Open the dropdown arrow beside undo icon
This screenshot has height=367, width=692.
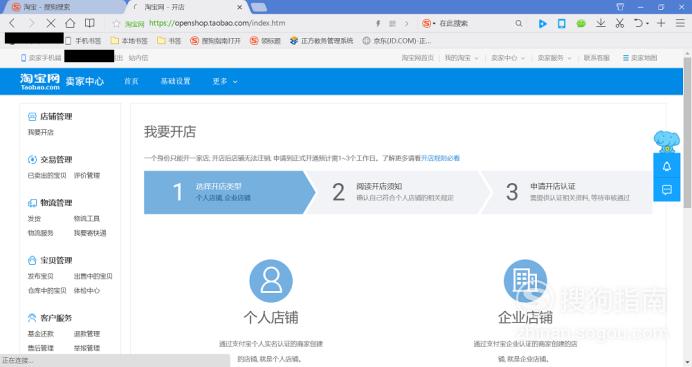click(x=647, y=23)
